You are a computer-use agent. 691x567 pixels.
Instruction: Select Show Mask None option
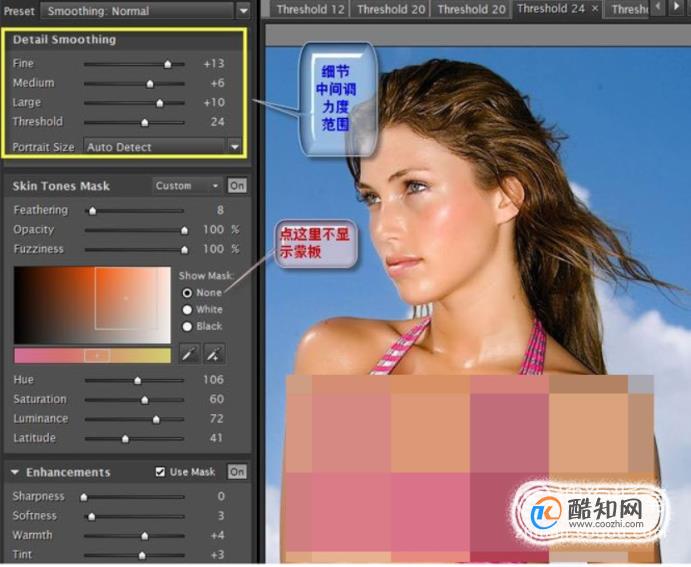pos(187,293)
